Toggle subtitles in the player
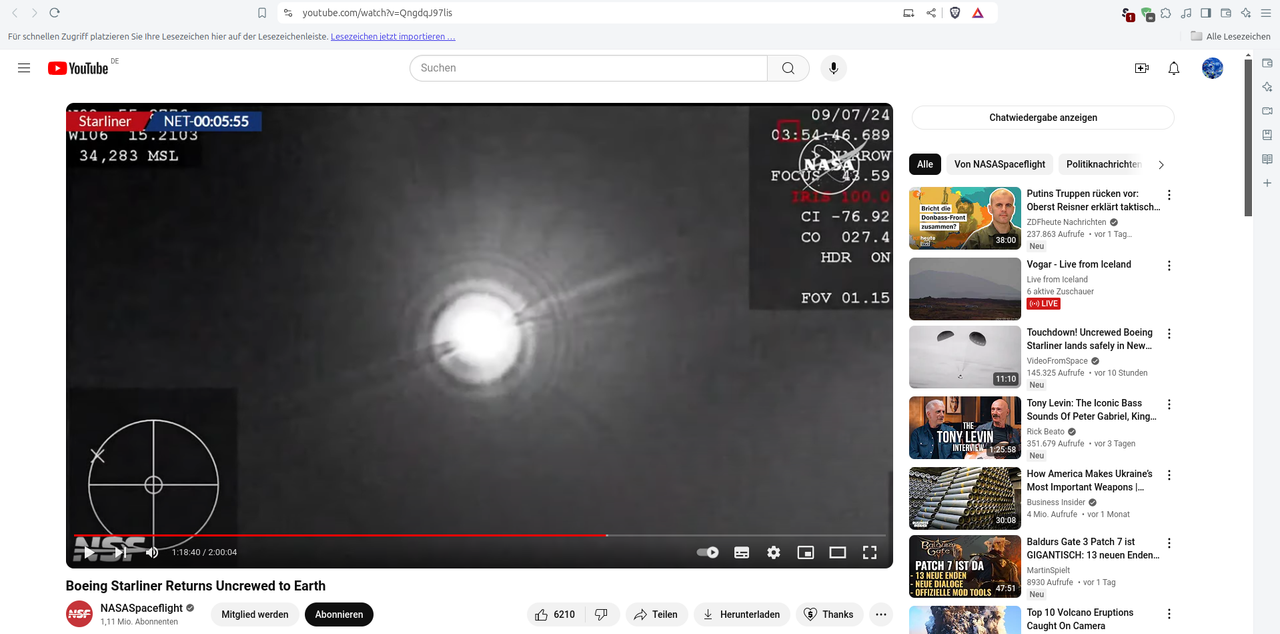Image resolution: width=1280 pixels, height=634 pixels. point(741,552)
